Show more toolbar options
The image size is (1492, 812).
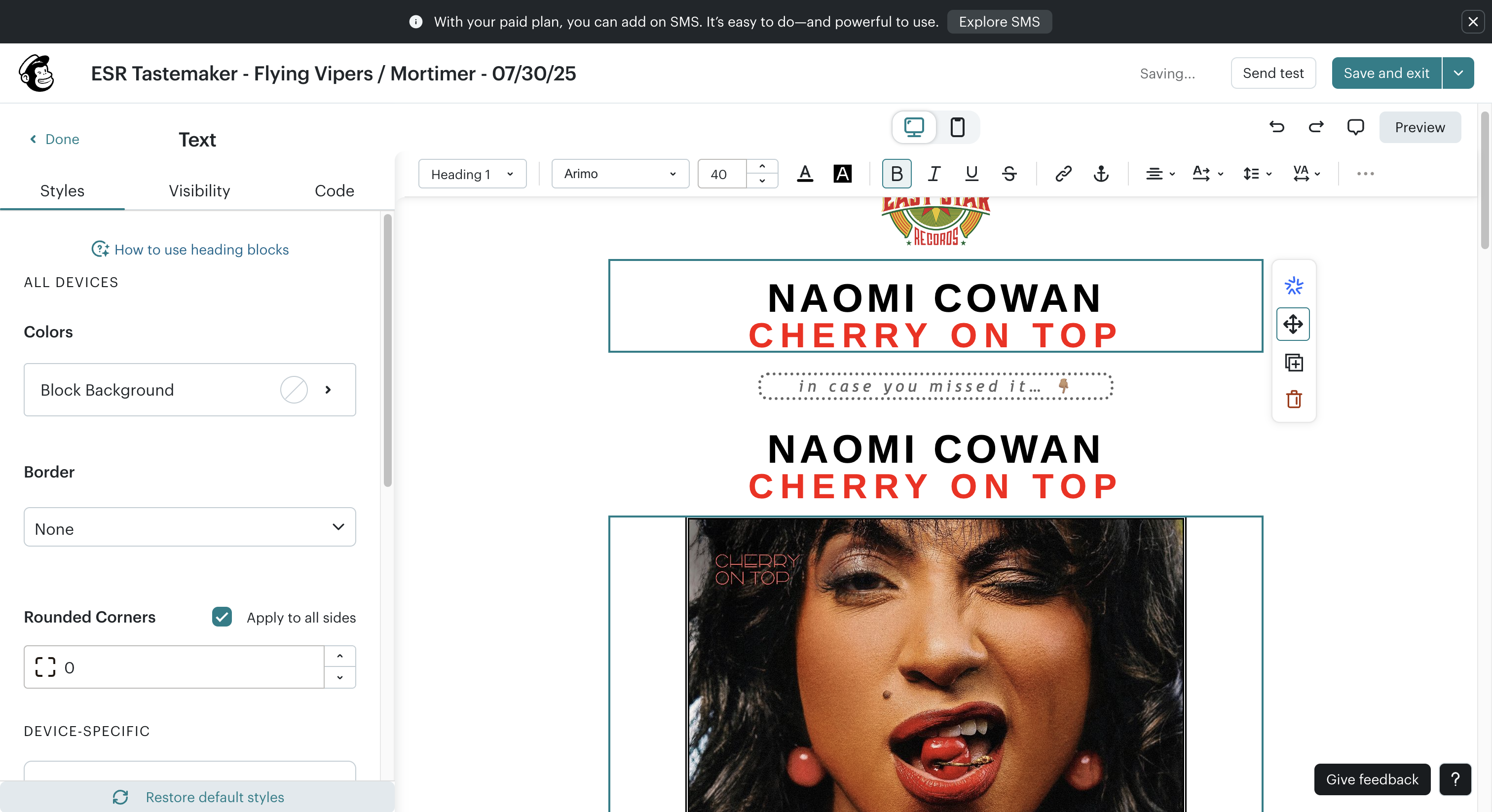click(1365, 174)
